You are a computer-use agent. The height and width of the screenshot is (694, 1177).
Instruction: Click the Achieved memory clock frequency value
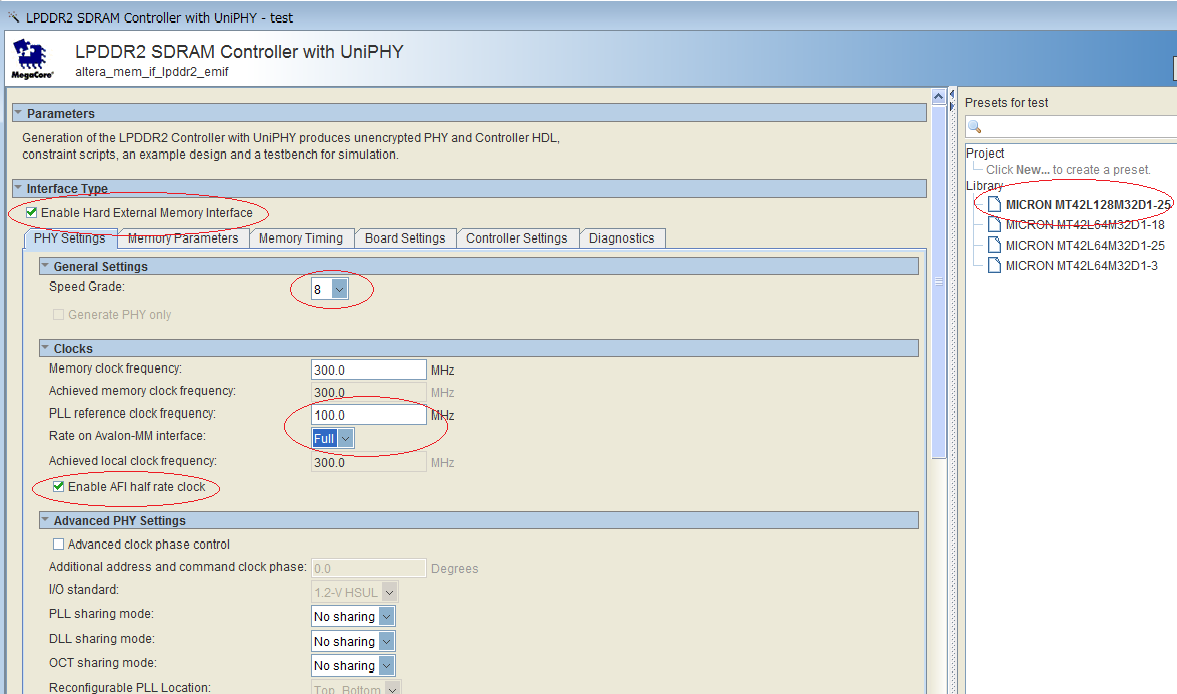pos(369,392)
